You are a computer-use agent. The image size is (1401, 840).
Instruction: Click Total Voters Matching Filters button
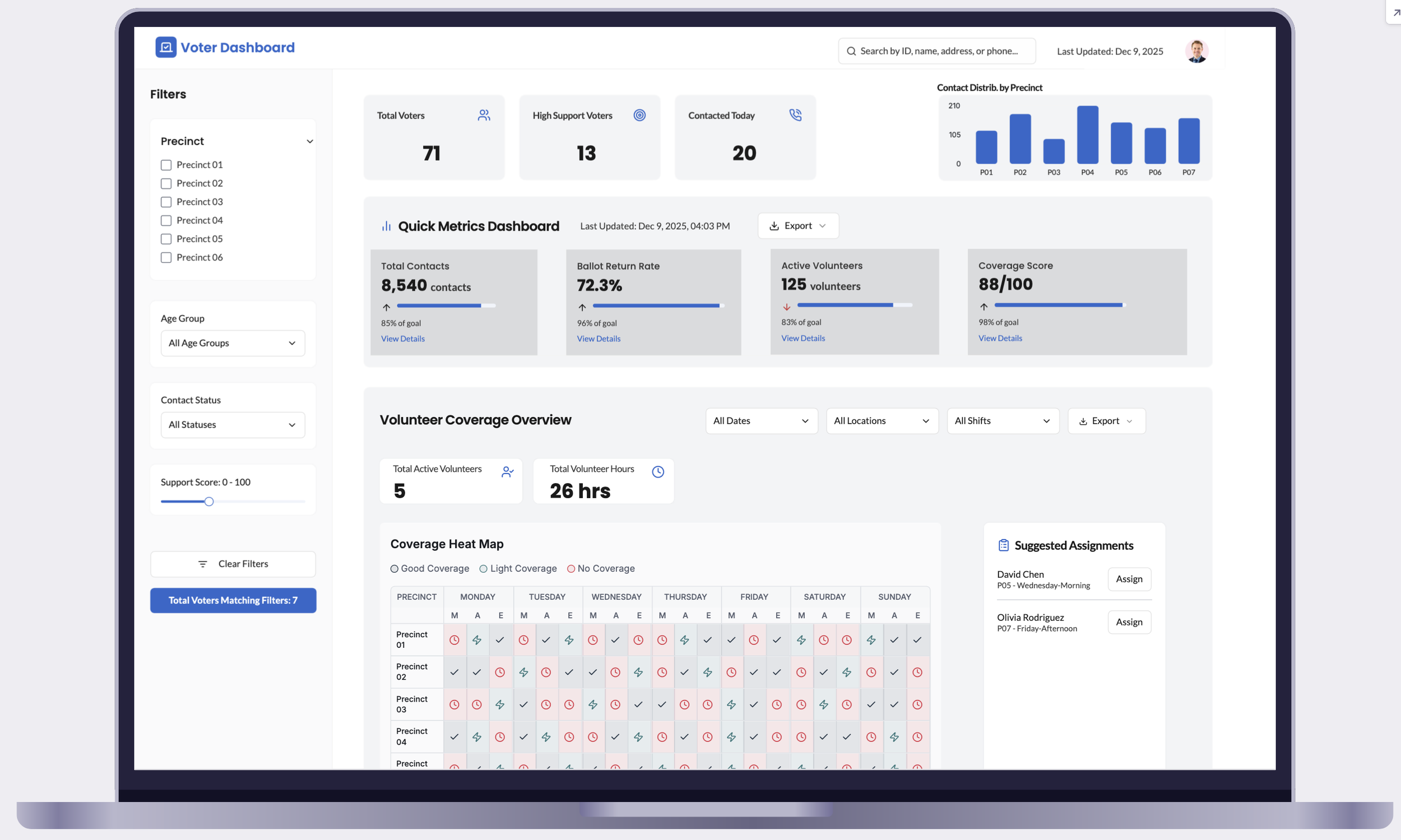point(233,601)
